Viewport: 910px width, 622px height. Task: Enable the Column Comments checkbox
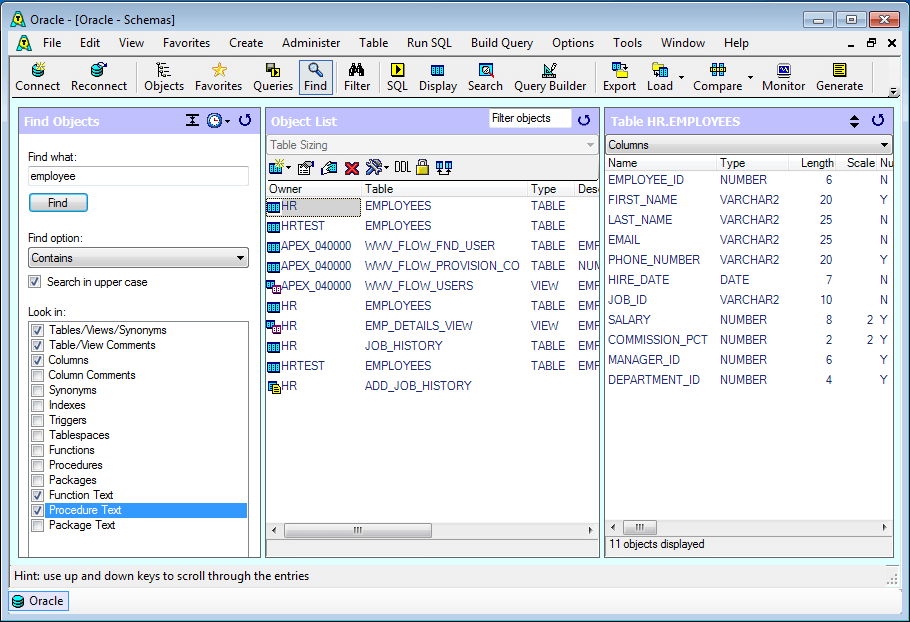click(38, 375)
